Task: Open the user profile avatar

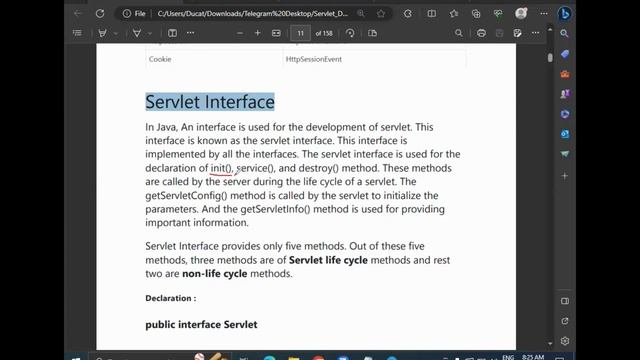Action: click(521, 13)
